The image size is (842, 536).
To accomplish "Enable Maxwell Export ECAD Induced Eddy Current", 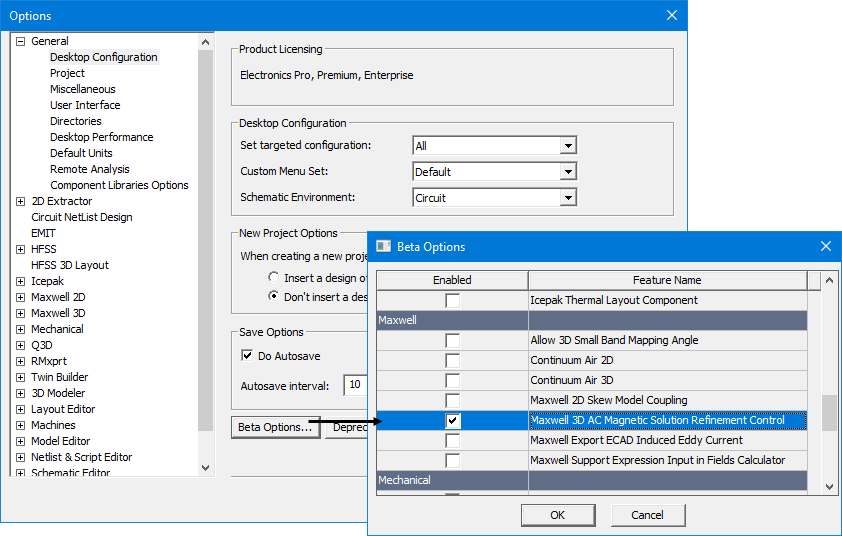I will pos(453,441).
